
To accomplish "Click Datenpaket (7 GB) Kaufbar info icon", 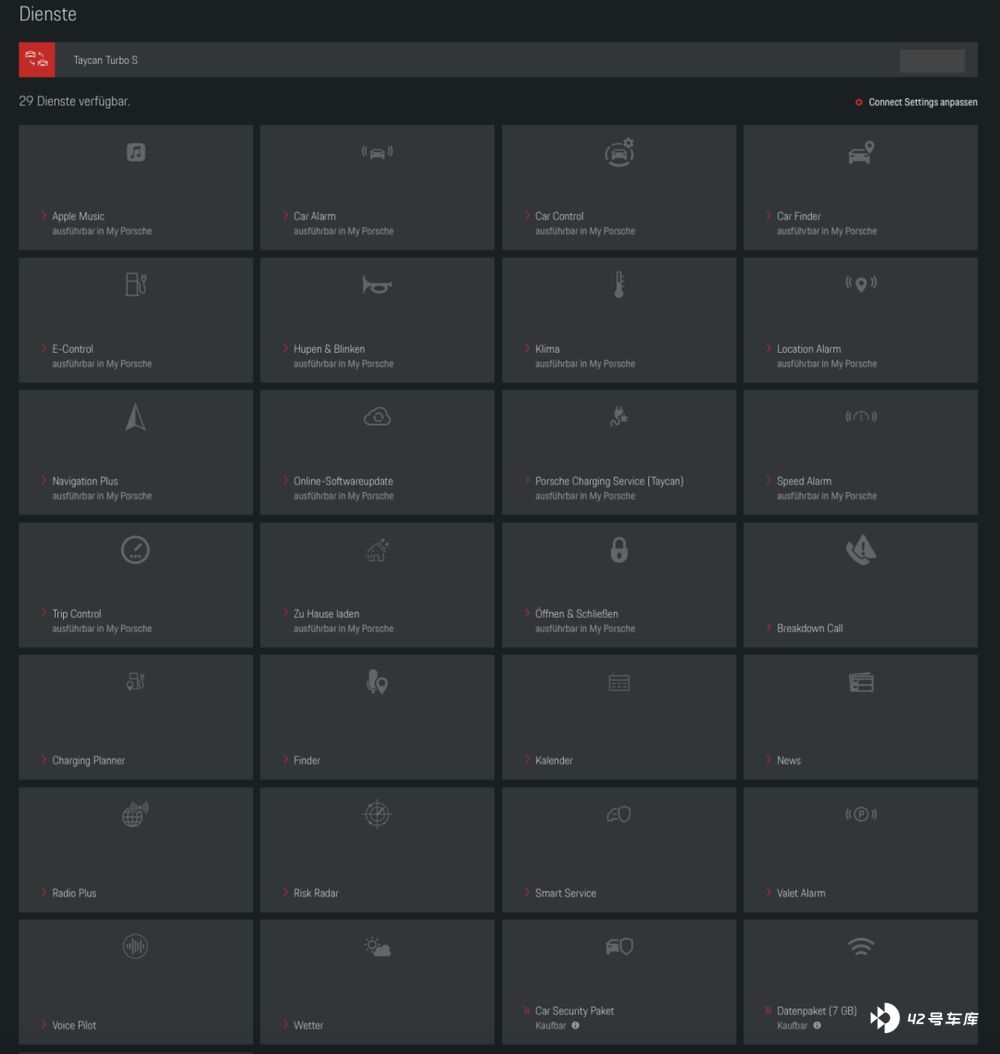I will (817, 1026).
